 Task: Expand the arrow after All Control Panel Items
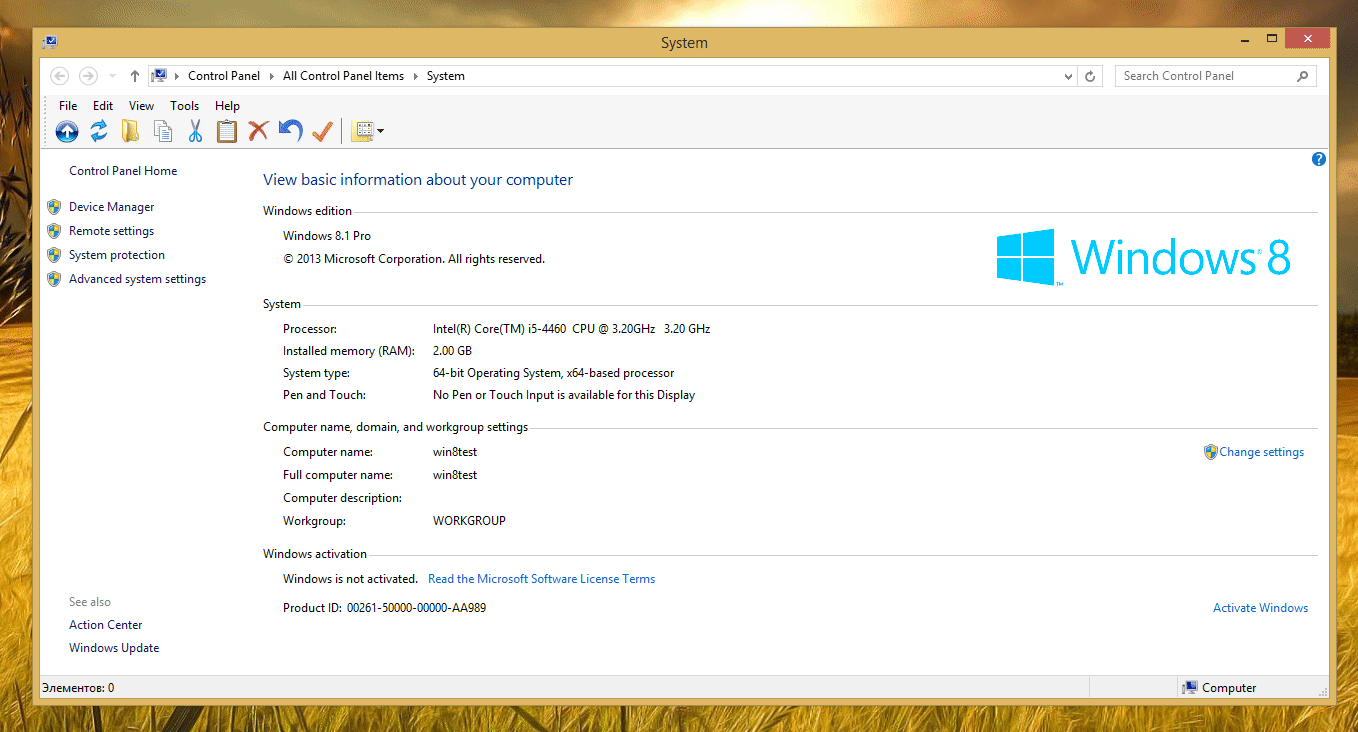pos(415,76)
